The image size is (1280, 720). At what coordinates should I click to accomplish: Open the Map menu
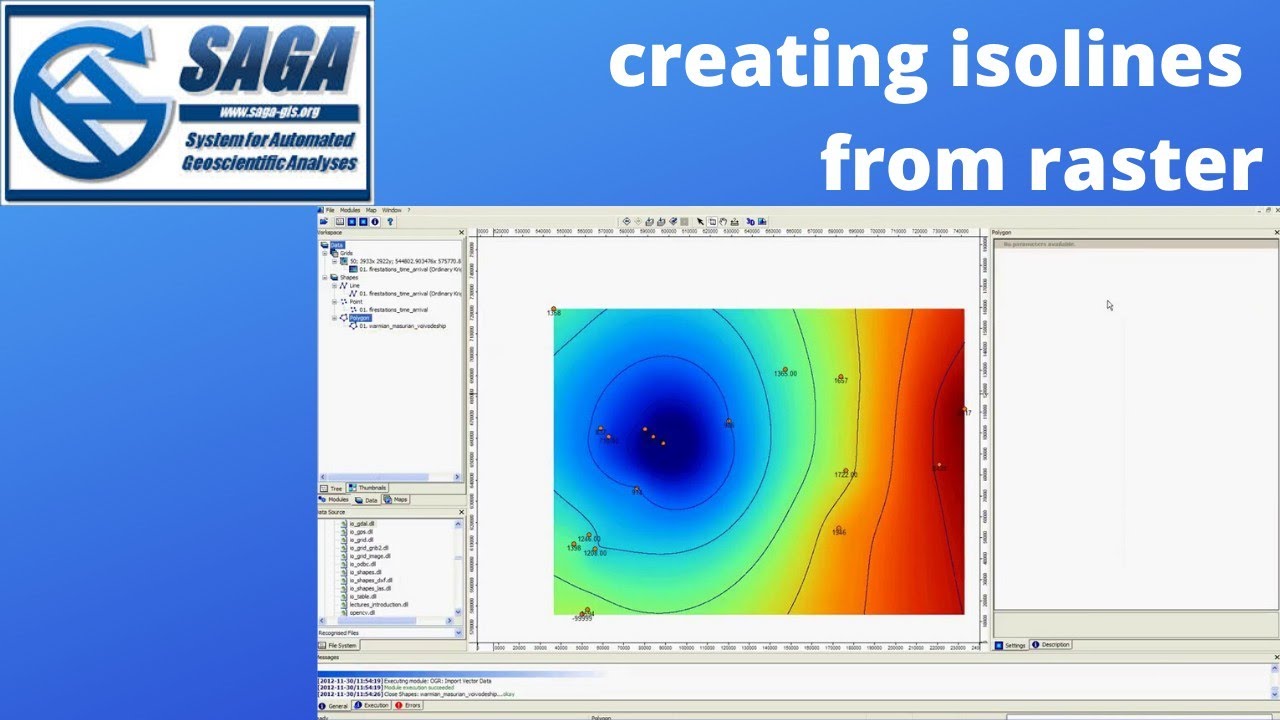coord(371,210)
